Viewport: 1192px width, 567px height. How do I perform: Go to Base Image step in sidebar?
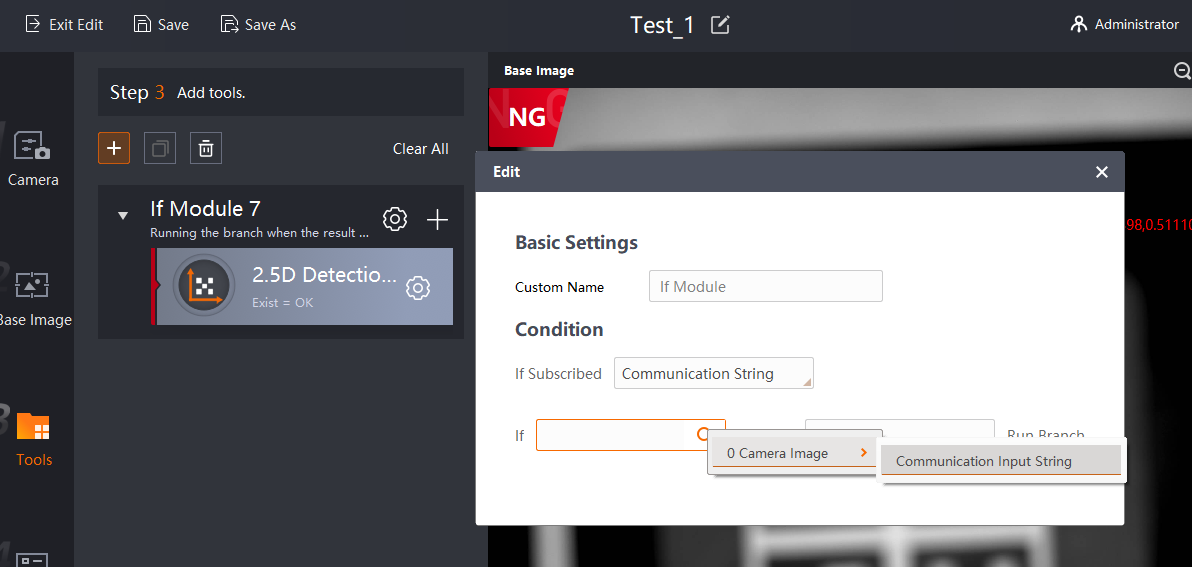(x=33, y=298)
